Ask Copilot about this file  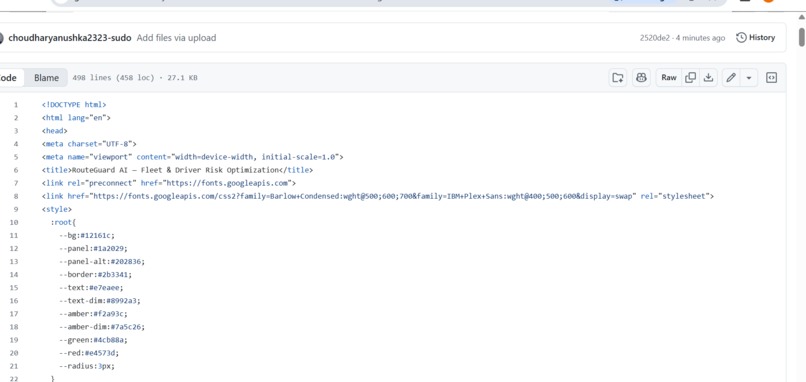641,78
